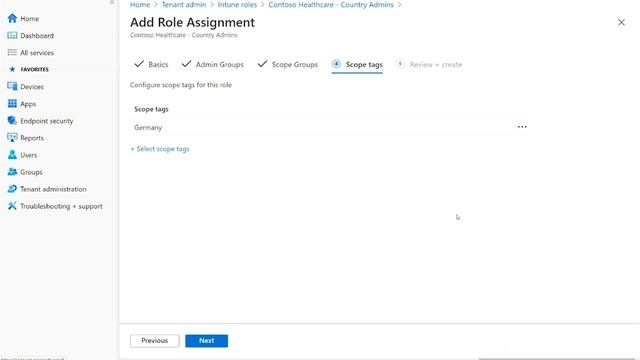The width and height of the screenshot is (640, 360).
Task: Go to the Admin Groups step tab
Action: pyautogui.click(x=213, y=64)
